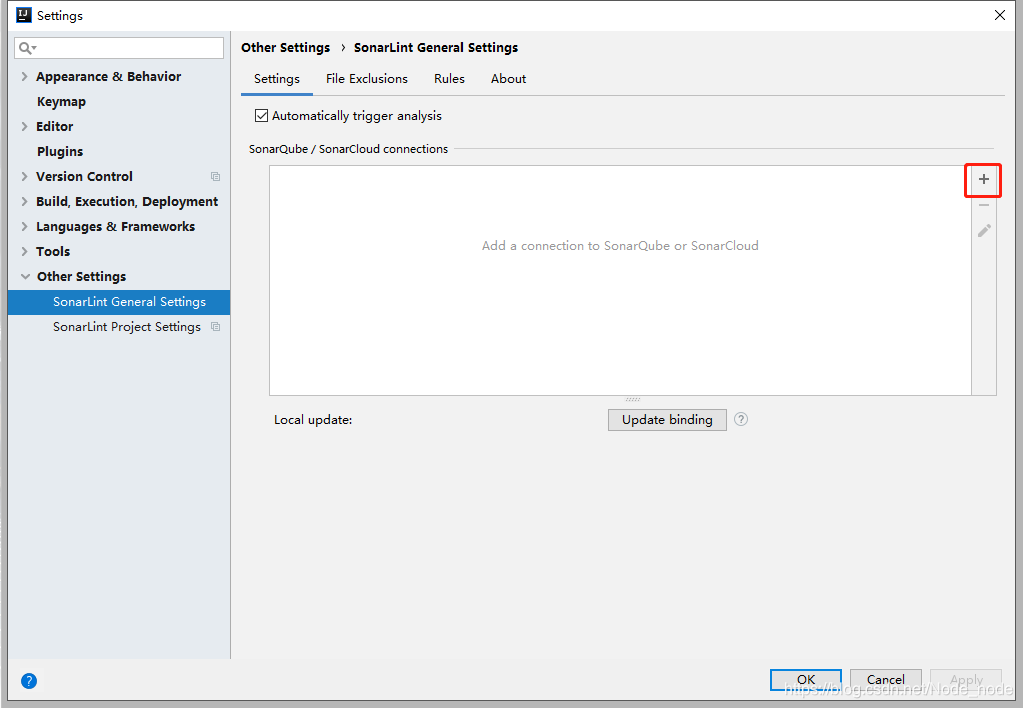Select SonarLint General Settings item

[x=119, y=302]
